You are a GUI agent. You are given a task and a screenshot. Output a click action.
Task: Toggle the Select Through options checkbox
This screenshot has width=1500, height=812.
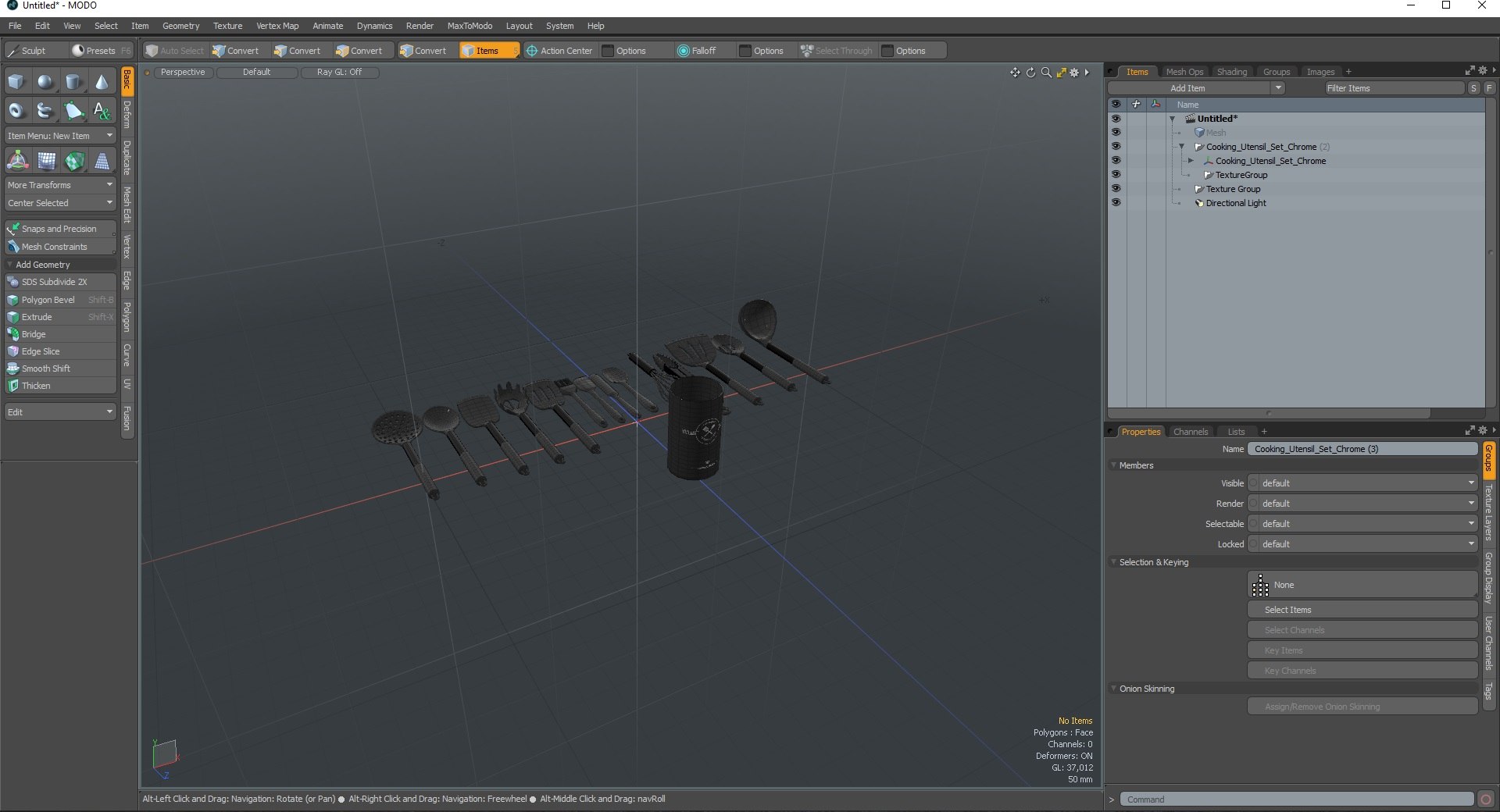(887, 51)
